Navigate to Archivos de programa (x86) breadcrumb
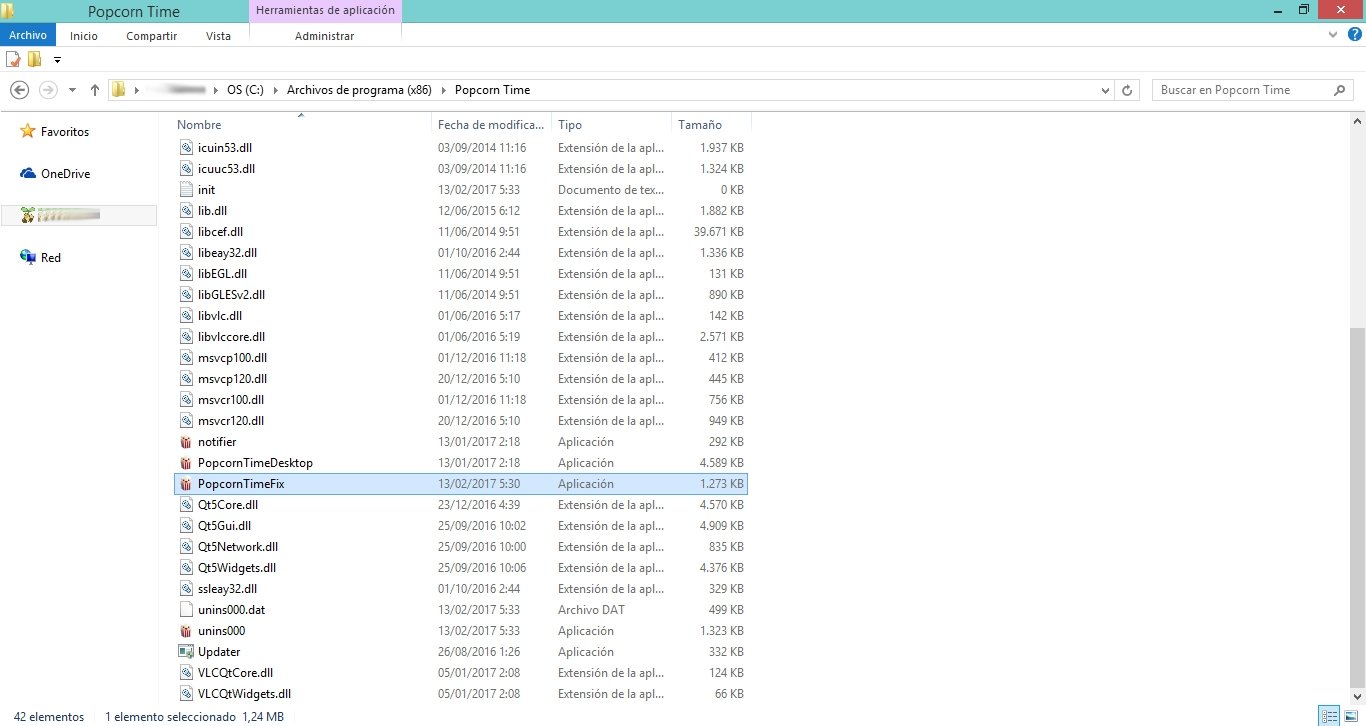 tap(359, 90)
